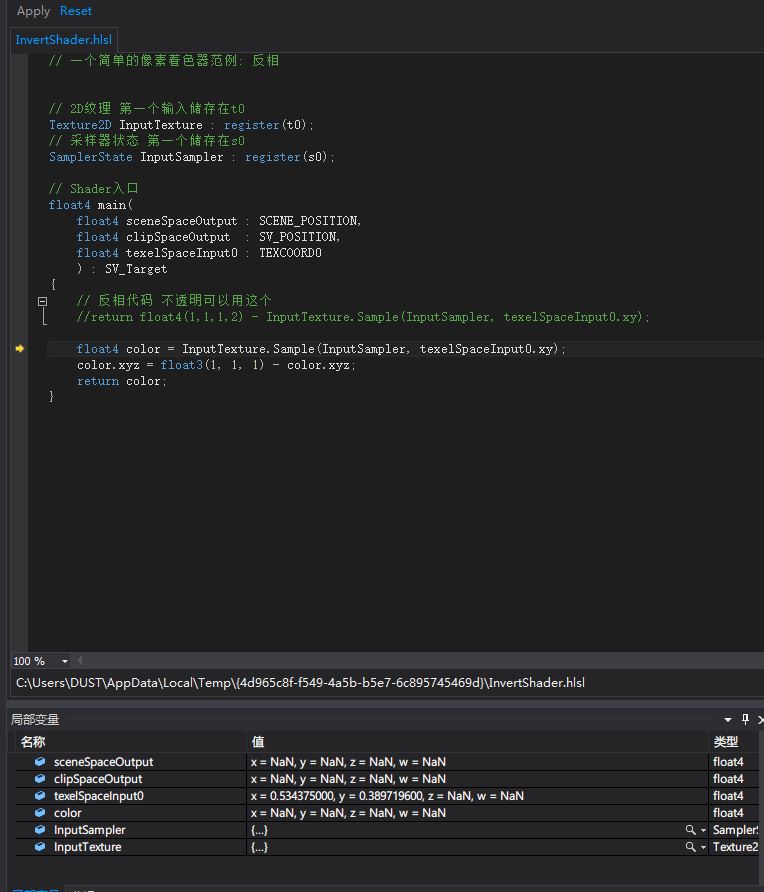Click the 局部变量 panel title
Viewport: 764px width, 892px height.
coord(35,720)
